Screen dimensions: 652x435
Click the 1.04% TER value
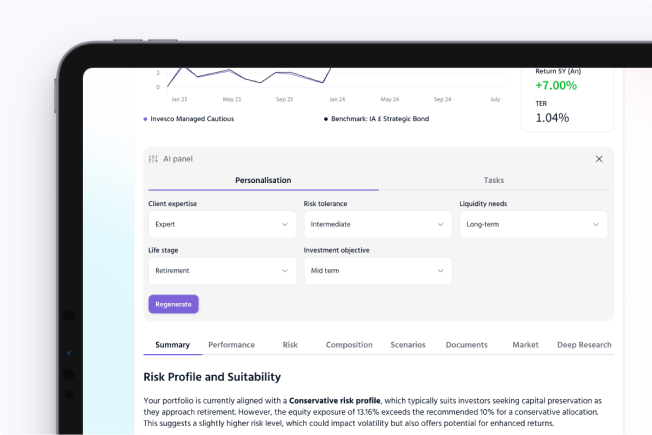point(552,118)
